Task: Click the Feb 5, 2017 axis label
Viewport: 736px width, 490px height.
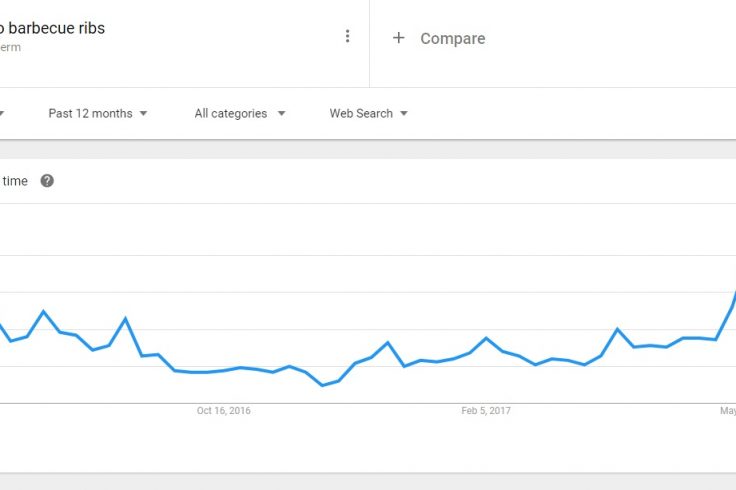Action: click(x=486, y=411)
